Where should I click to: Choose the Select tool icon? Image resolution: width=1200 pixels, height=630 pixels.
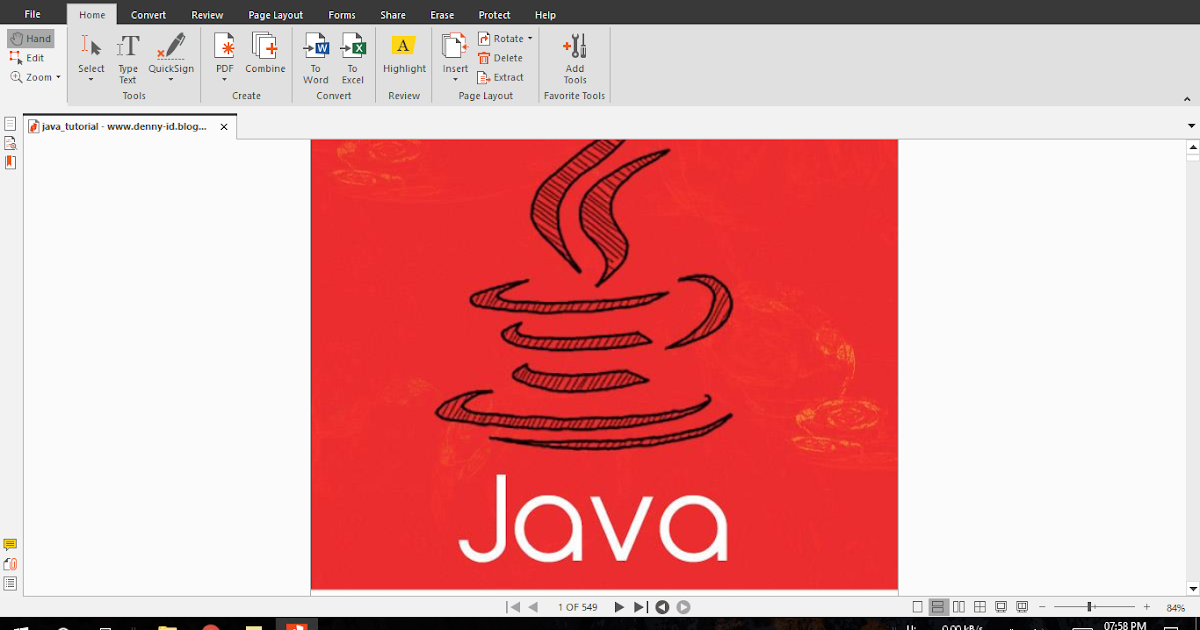pyautogui.click(x=91, y=46)
